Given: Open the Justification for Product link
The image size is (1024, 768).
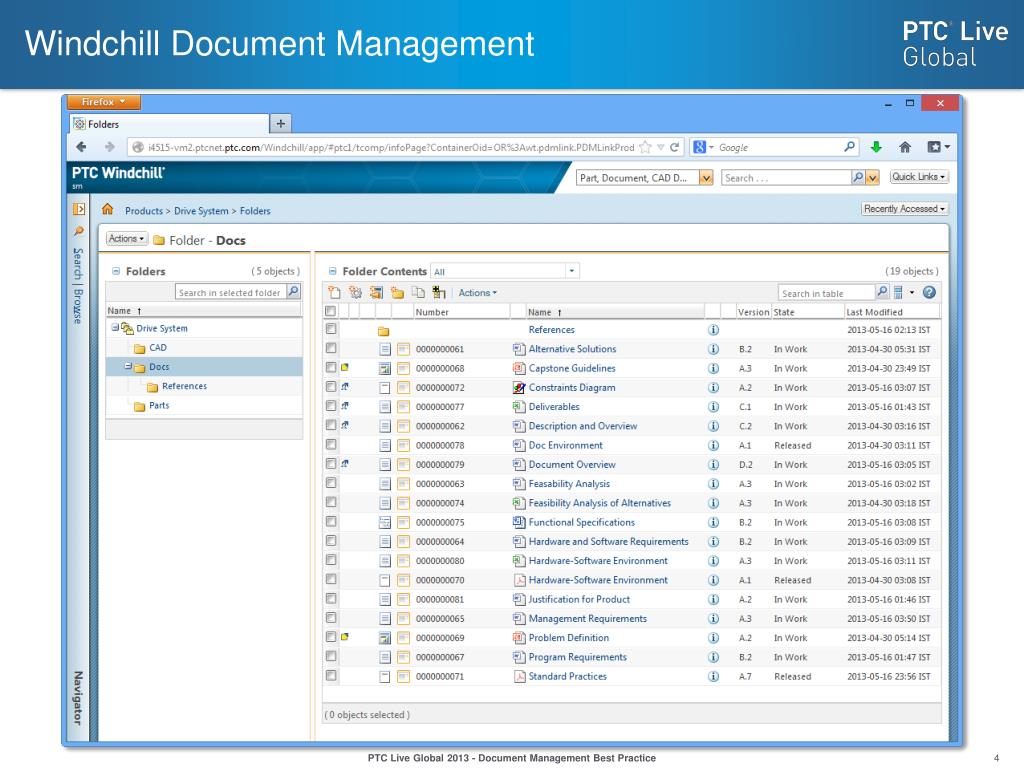Looking at the screenshot, I should click(x=579, y=599).
